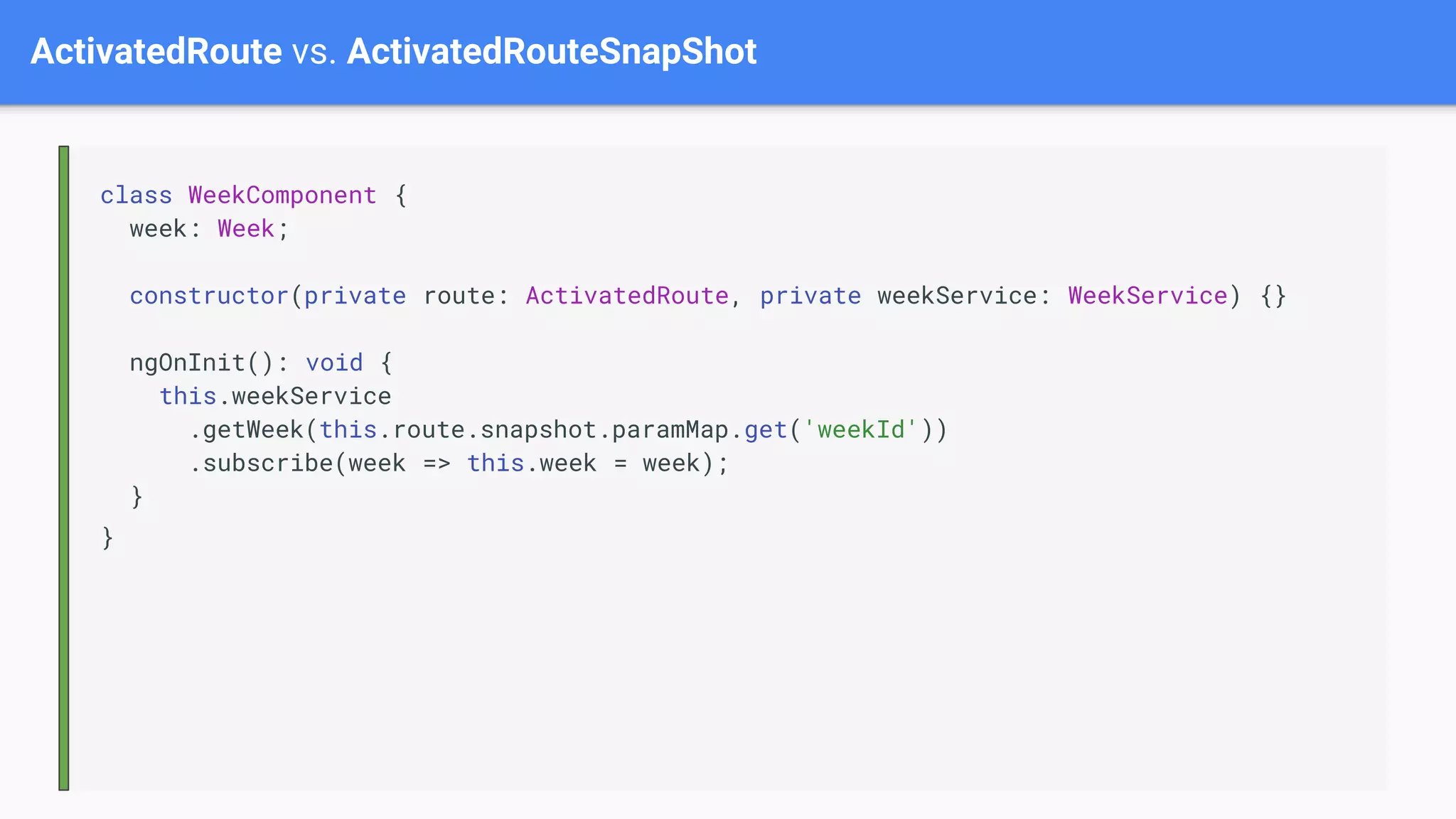
Task: Click the '.subscribe(week => this.week = week);' line
Action: tap(459, 464)
